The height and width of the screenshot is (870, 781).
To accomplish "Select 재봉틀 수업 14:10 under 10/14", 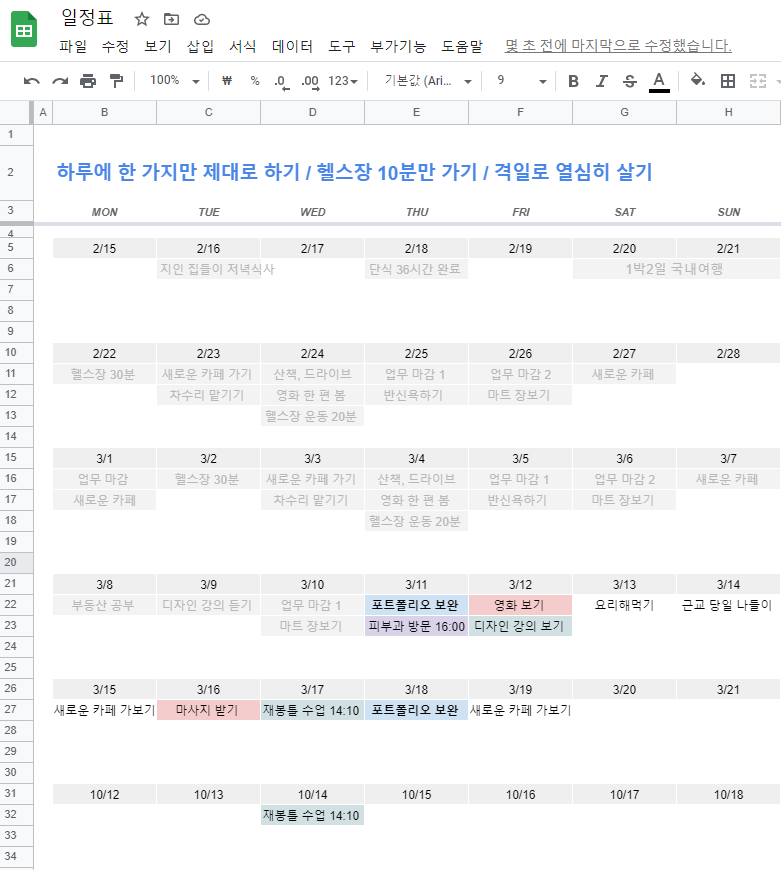I will (x=312, y=815).
